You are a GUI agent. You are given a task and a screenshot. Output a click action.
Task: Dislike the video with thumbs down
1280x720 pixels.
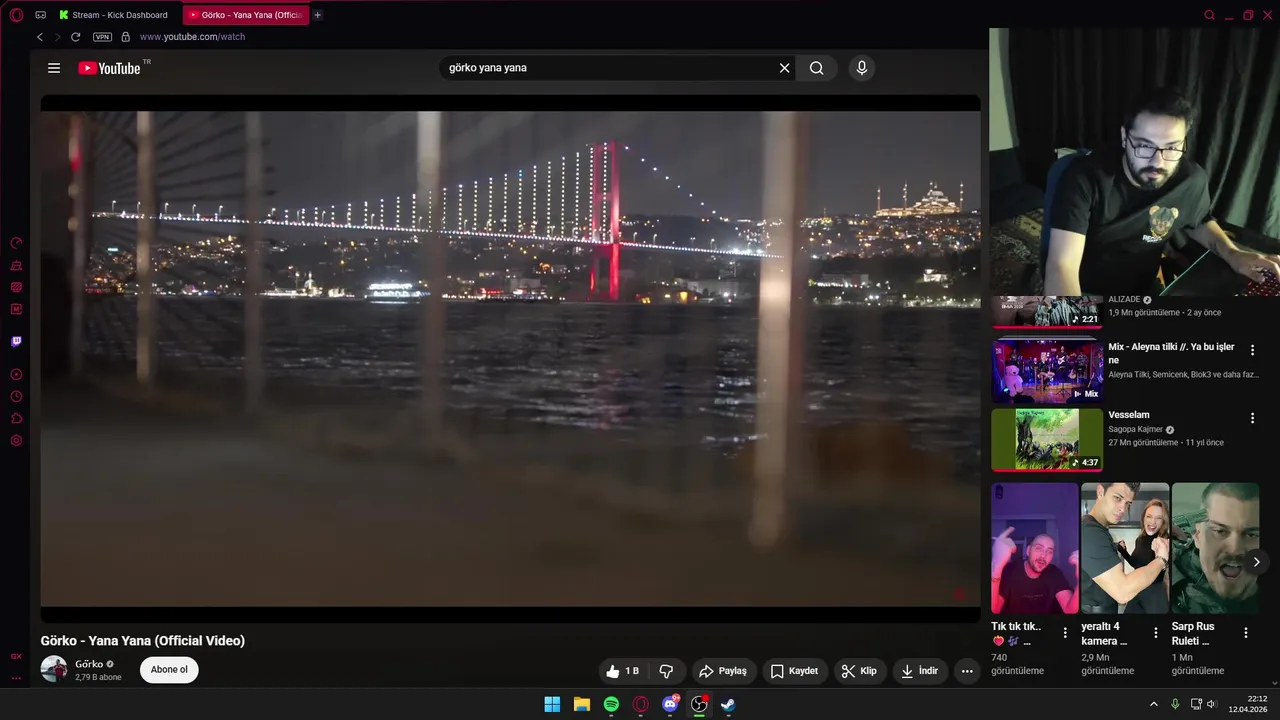(667, 671)
